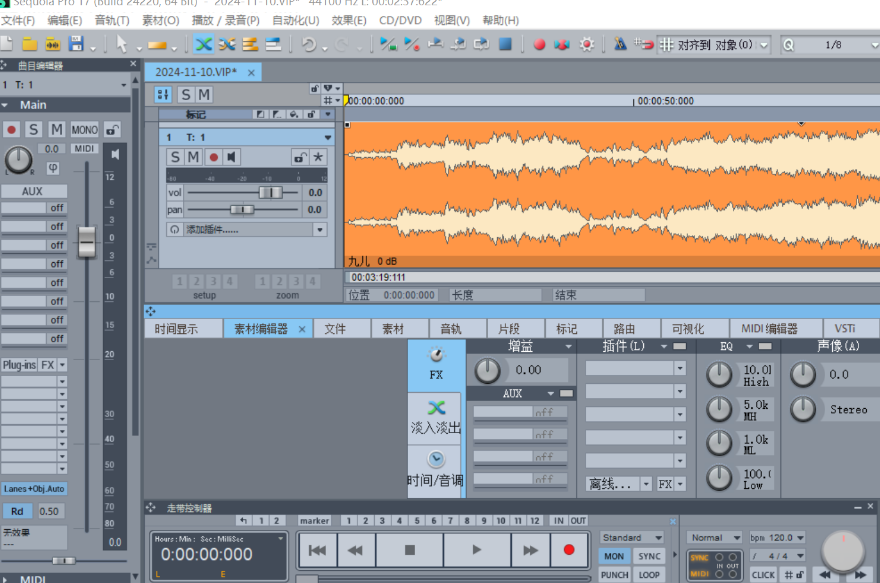Open the 对齐到 对象 snap dropdown

(764, 45)
